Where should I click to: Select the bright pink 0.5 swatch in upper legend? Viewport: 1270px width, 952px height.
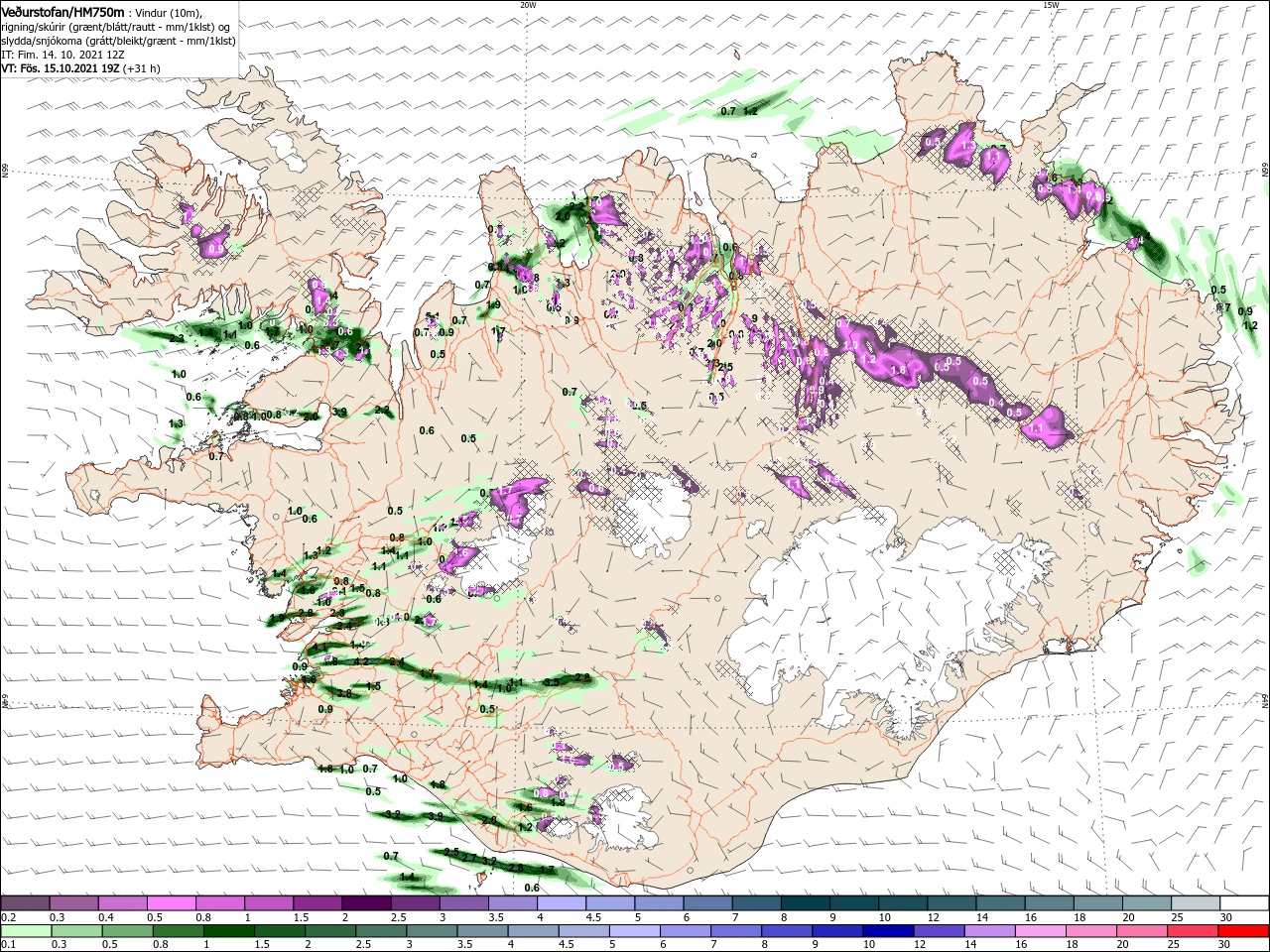(172, 903)
